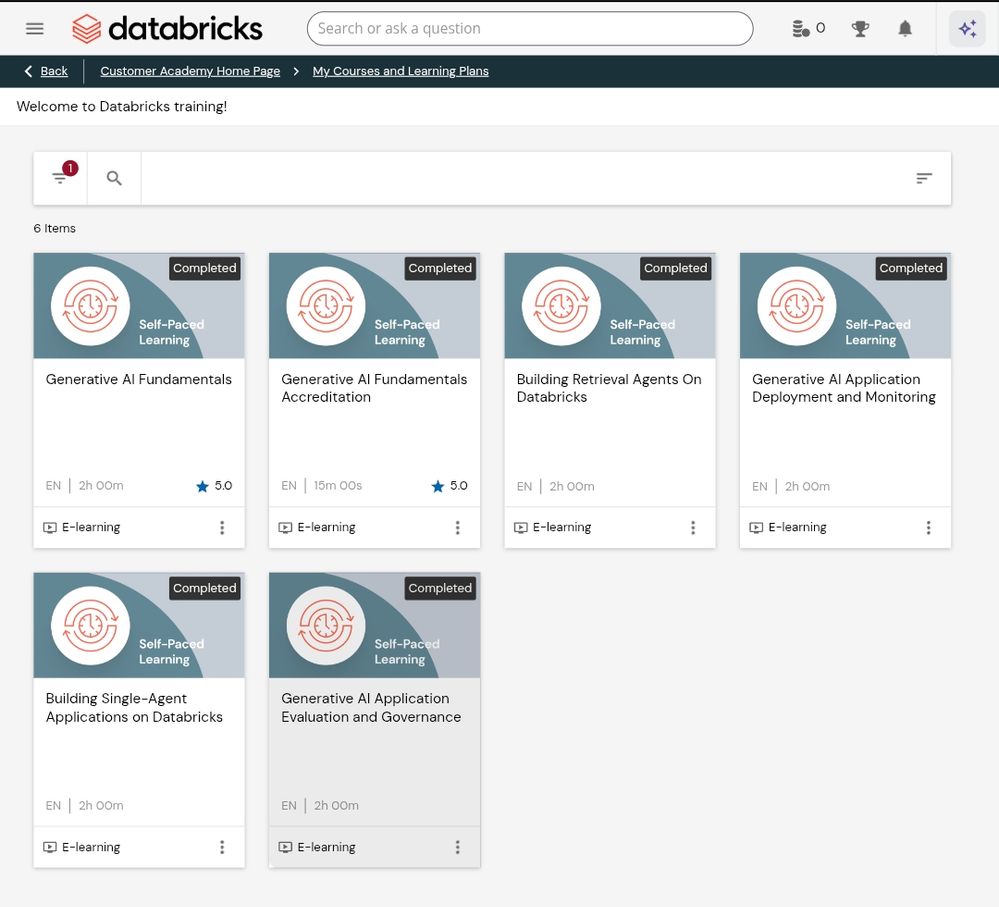Click the Databricks logo

click(x=167, y=29)
